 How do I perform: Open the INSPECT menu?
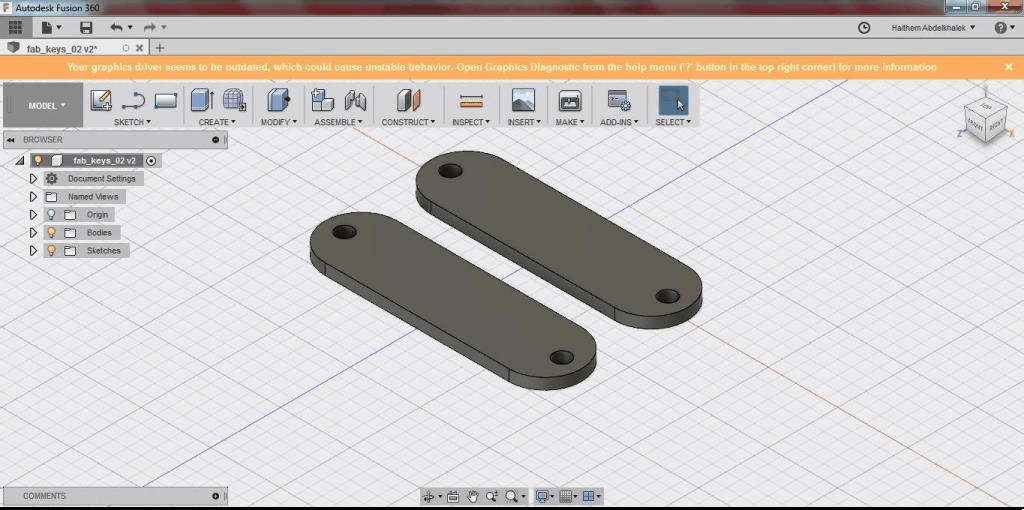point(471,122)
